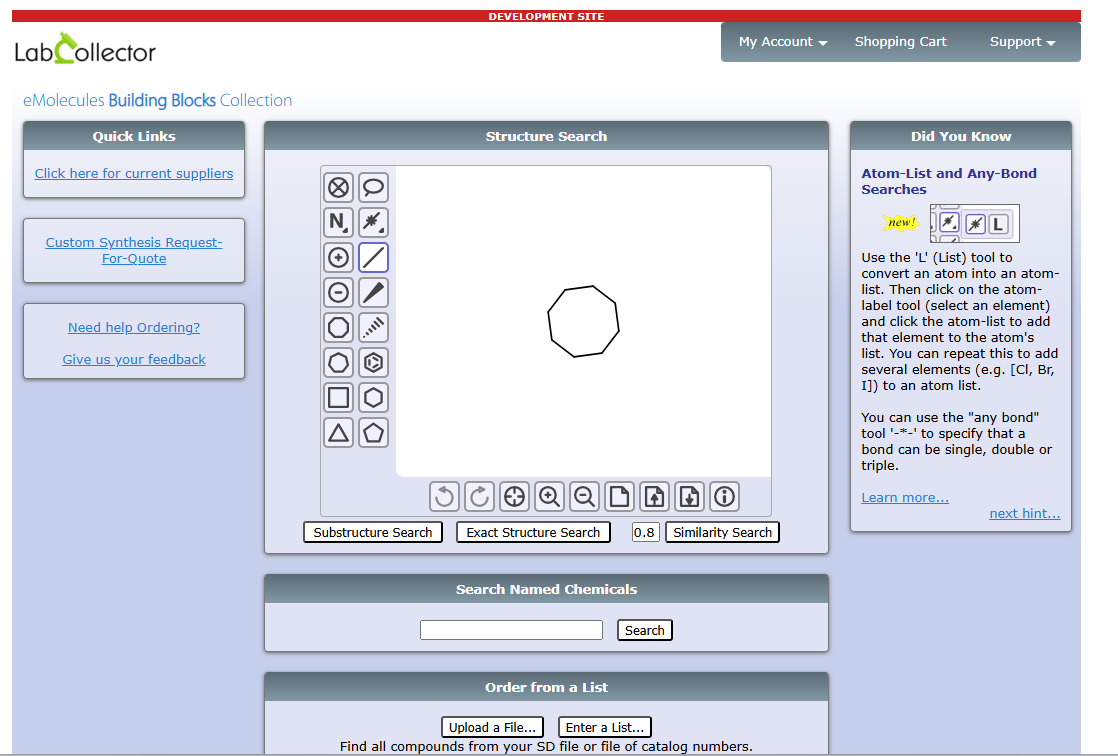This screenshot has height=756, width=1118.
Task: Go to Shopping Cart
Action: pyautogui.click(x=901, y=42)
